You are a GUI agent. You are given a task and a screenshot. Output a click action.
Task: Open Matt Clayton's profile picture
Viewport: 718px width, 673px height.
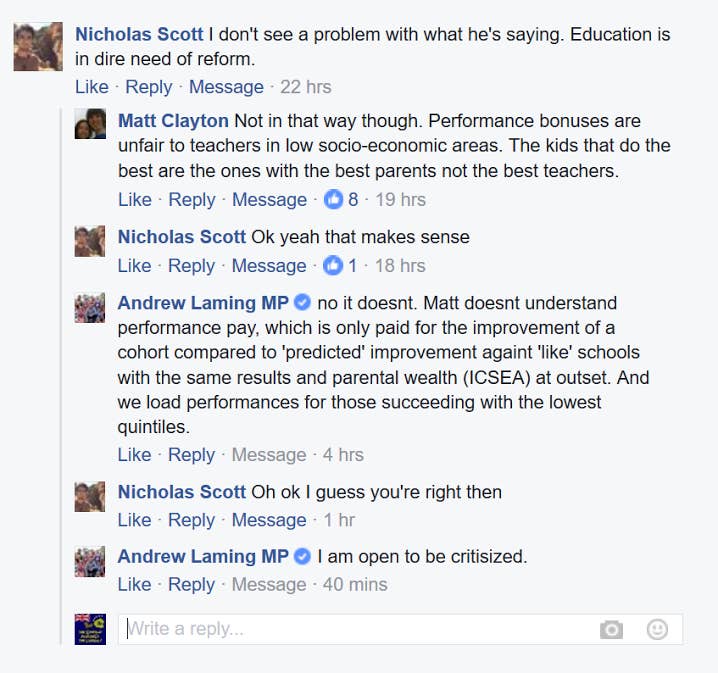(x=90, y=123)
